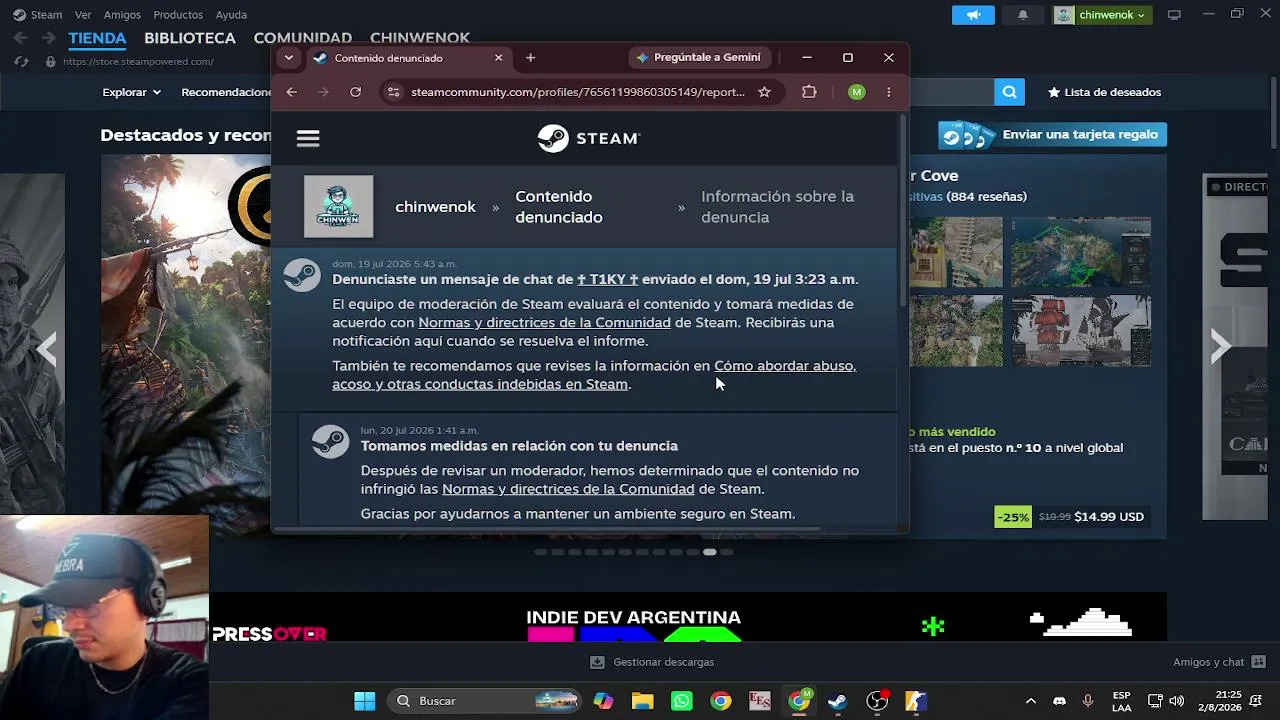Viewport: 1280px width, 720px height.
Task: Show hidden system tray icons
Action: [1031, 701]
